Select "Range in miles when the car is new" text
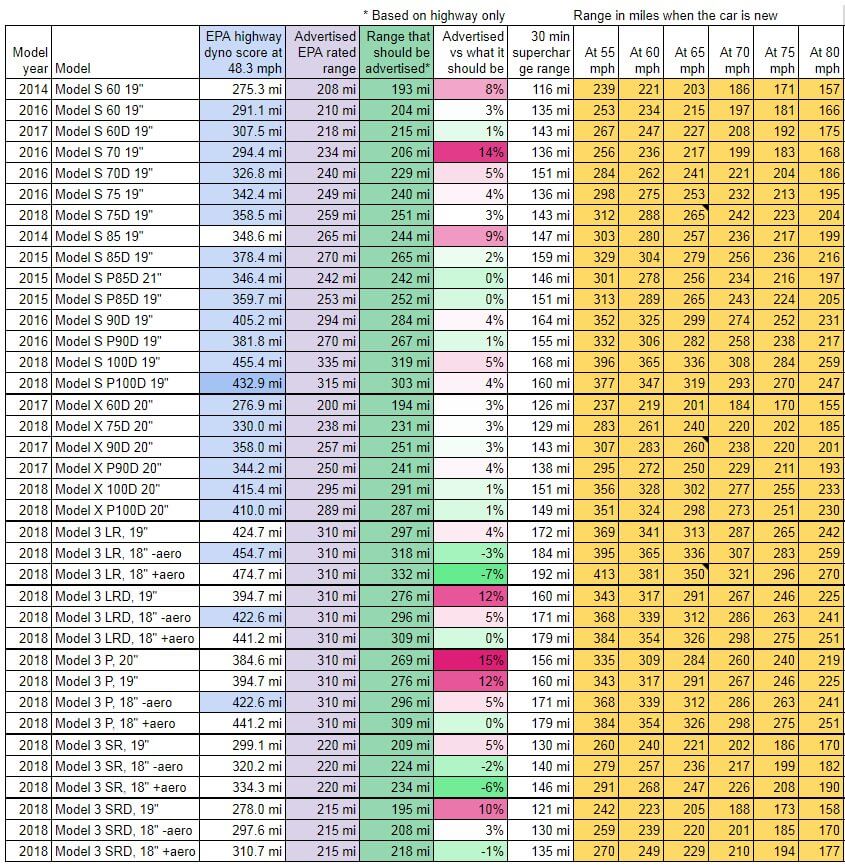Viewport: 845px width, 868px height. click(675, 15)
